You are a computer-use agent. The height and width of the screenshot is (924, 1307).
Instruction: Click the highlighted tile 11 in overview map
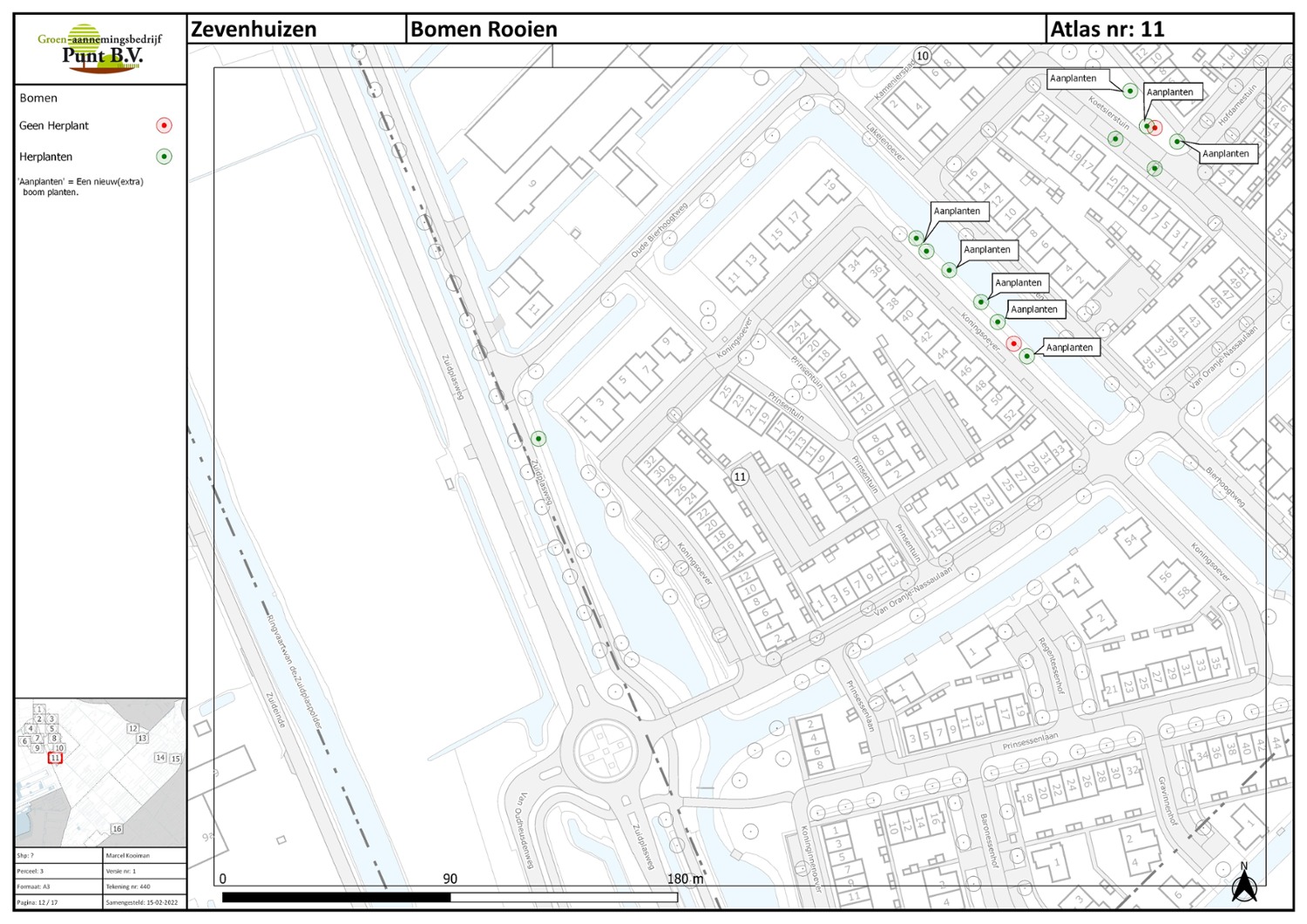tap(55, 758)
